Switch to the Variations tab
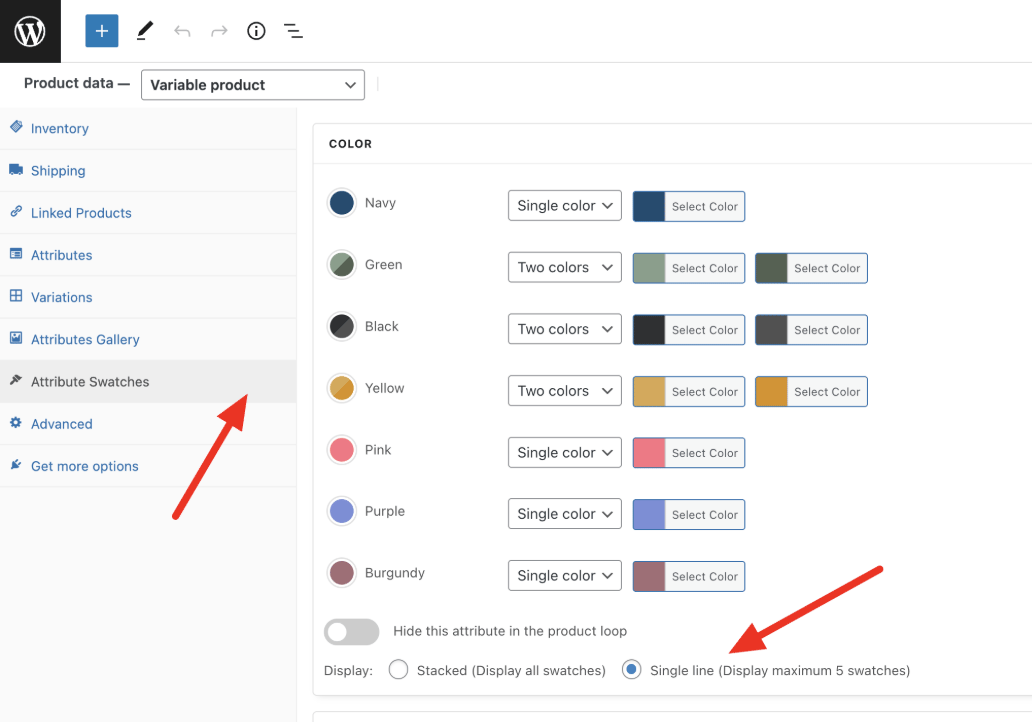 (61, 297)
